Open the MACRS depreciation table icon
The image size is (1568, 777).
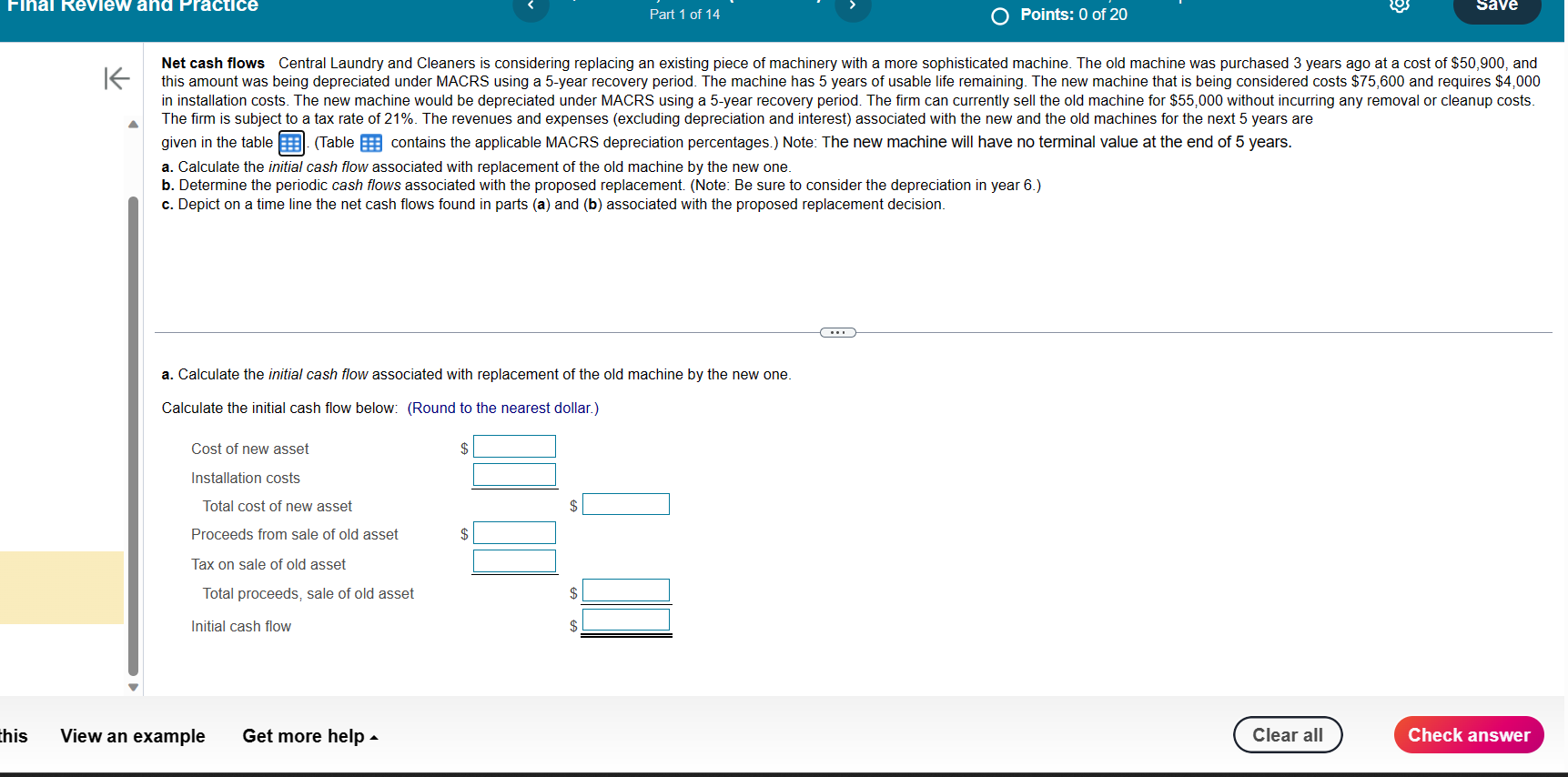click(x=371, y=143)
